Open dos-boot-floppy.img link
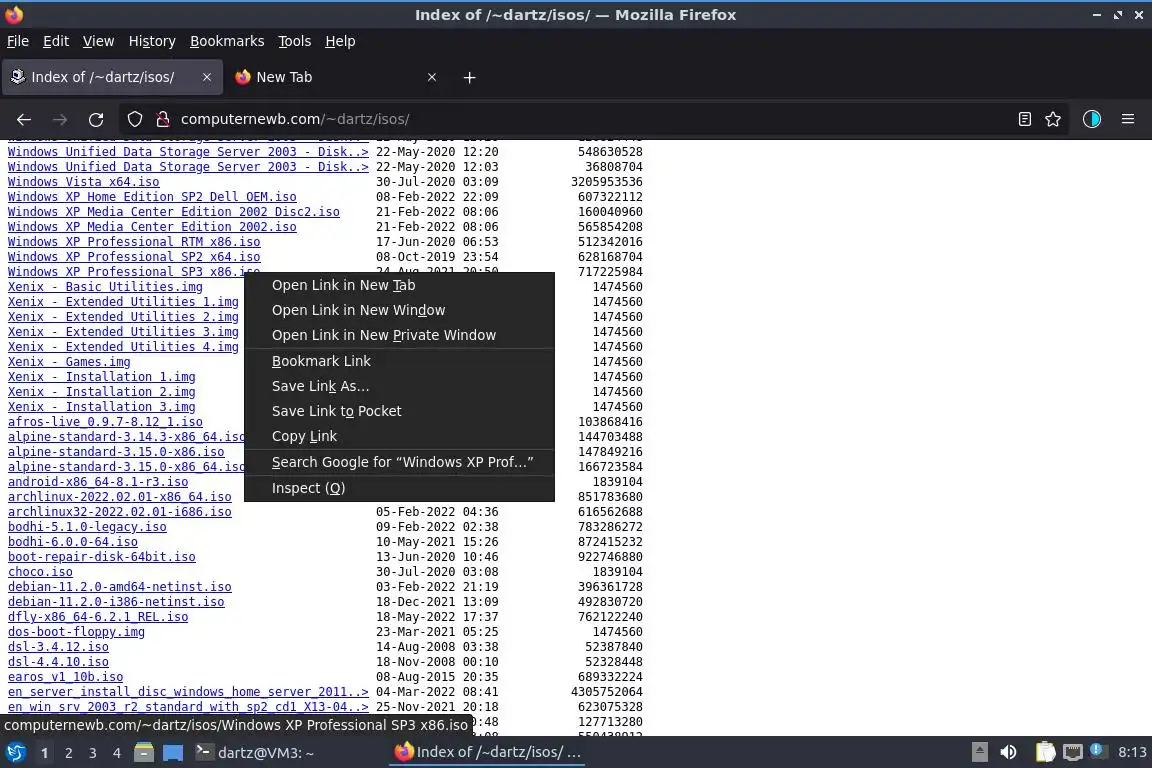Image resolution: width=1152 pixels, height=768 pixels. [76, 631]
